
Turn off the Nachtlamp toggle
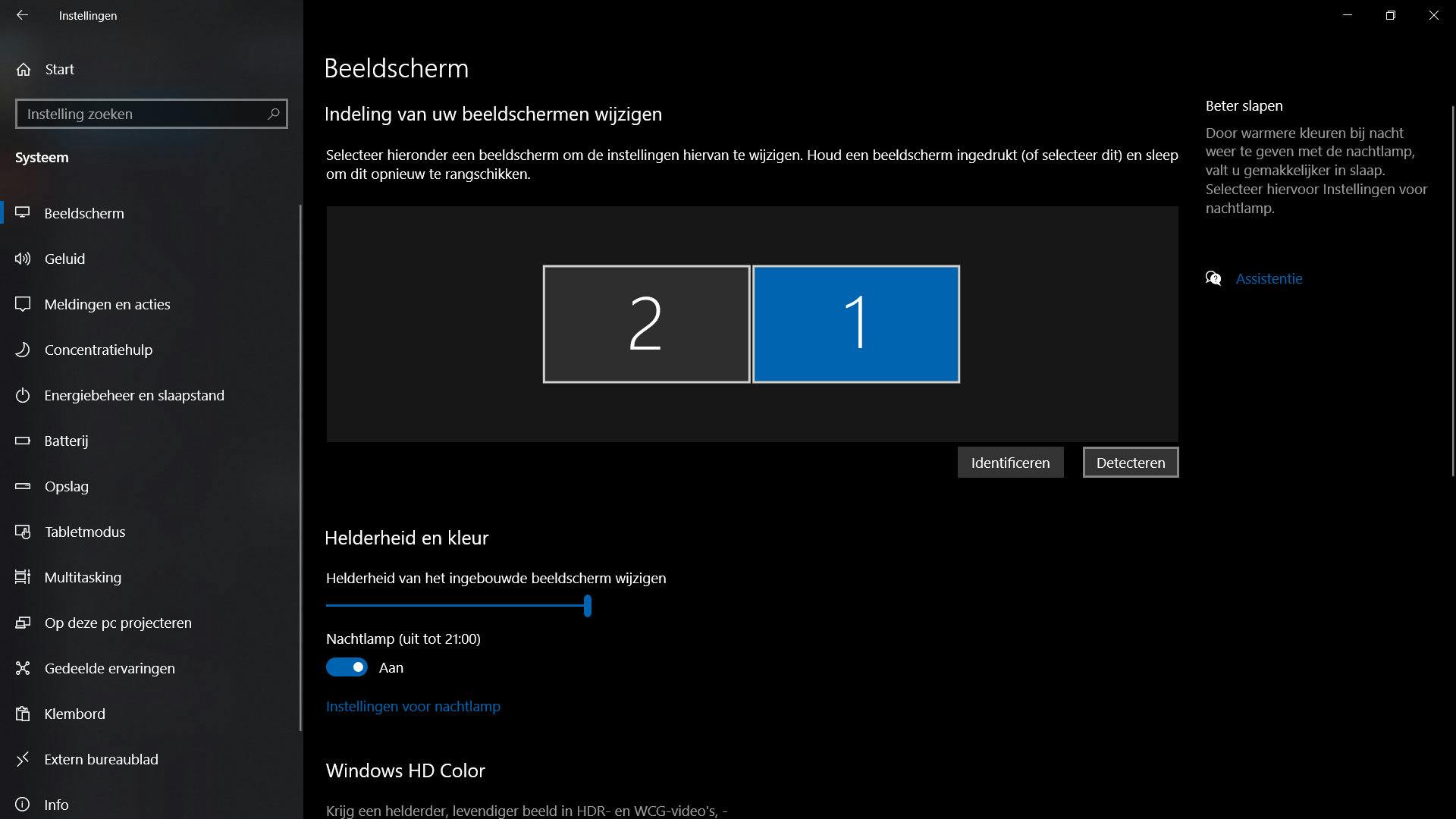[347, 667]
